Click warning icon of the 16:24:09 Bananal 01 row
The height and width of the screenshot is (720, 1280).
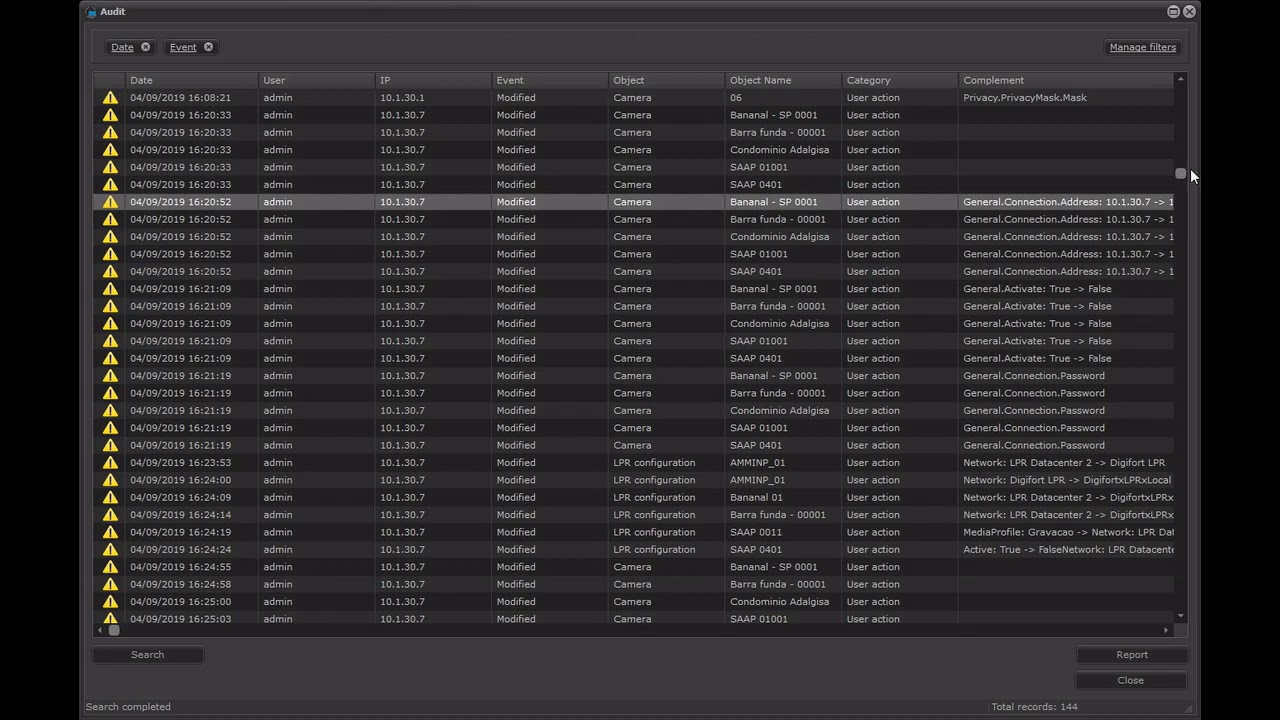pyautogui.click(x=110, y=497)
